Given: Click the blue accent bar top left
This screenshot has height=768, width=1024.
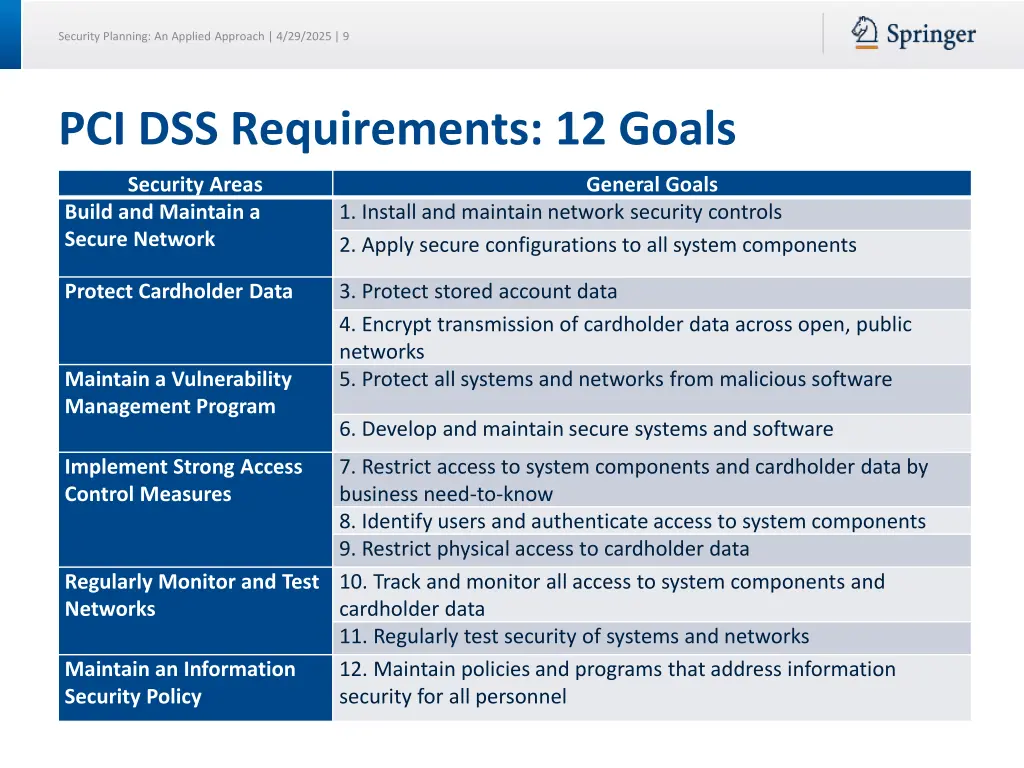Looking at the screenshot, I should point(11,36).
